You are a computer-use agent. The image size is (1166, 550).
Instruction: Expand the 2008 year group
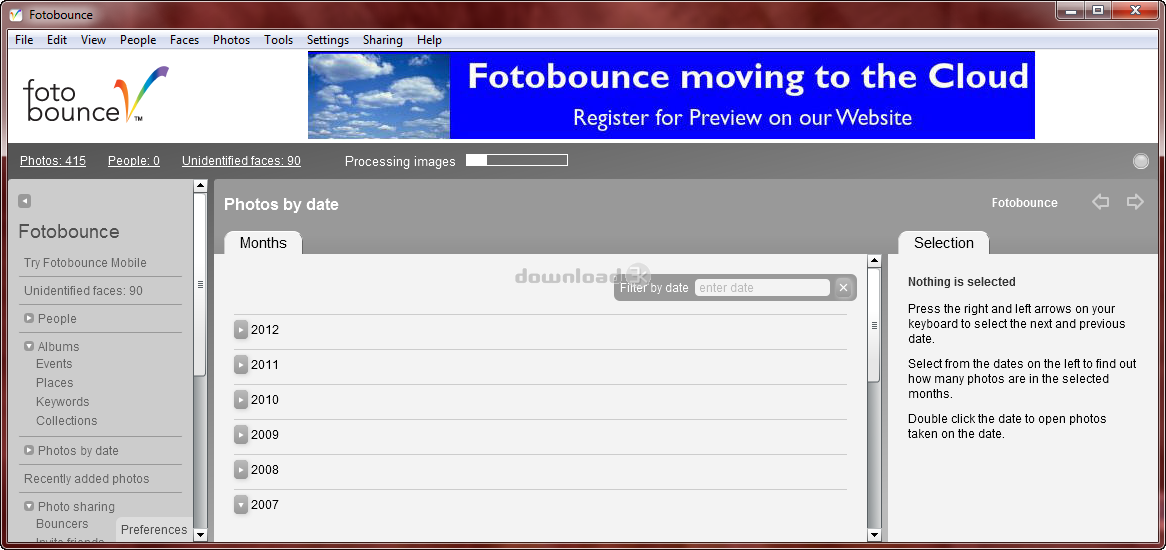pos(241,469)
